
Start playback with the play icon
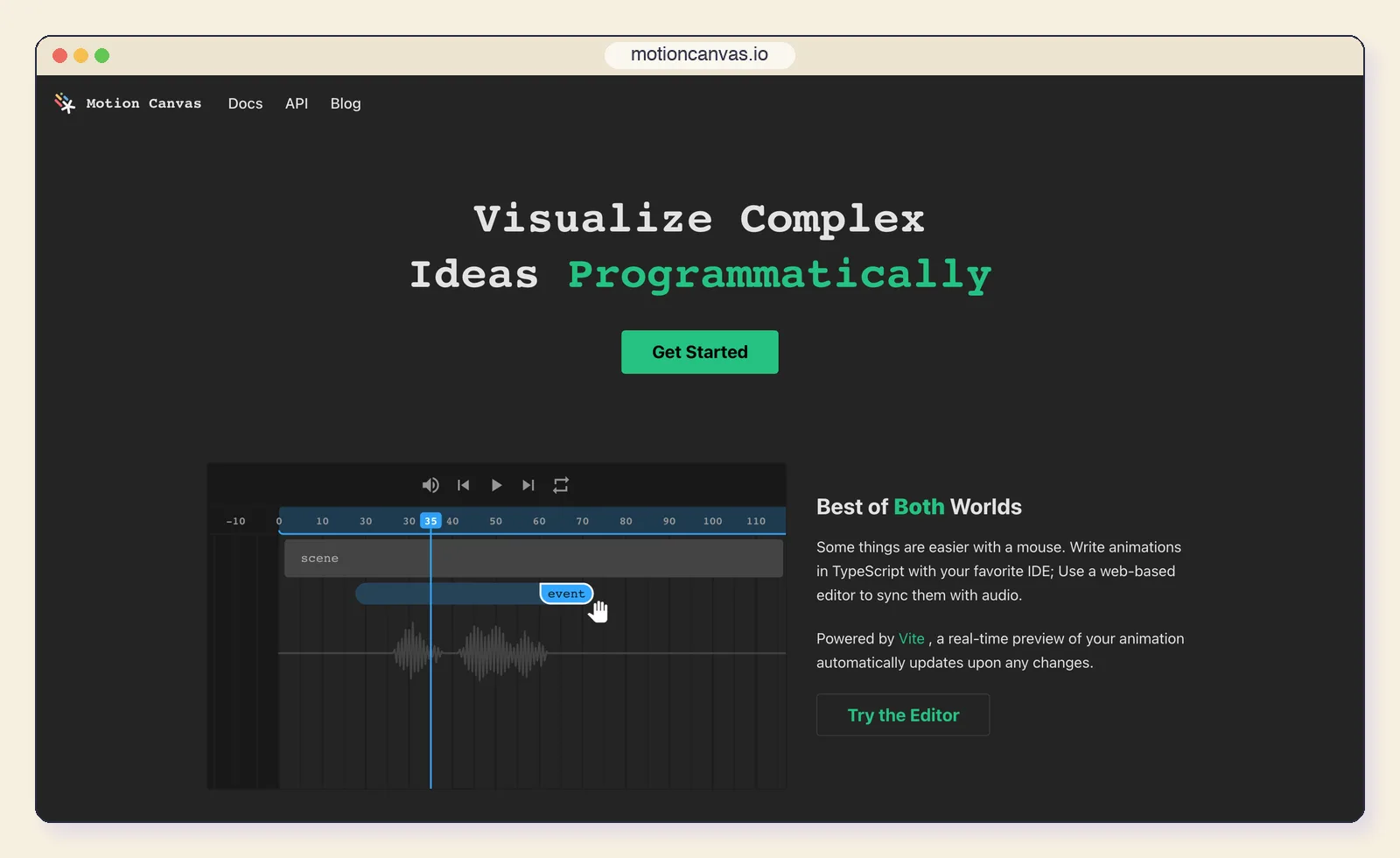pos(496,485)
